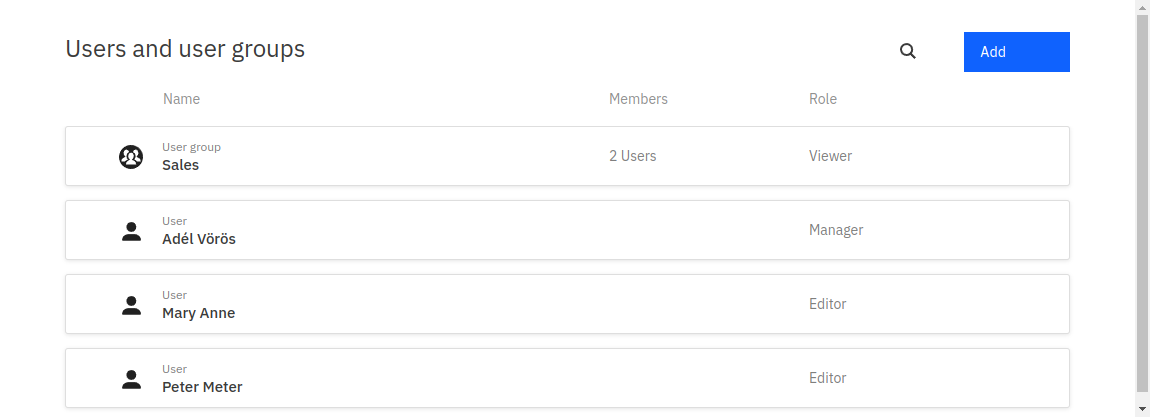Click the vertical scrollbar thumb
This screenshot has height=417, width=1150.
1142,200
